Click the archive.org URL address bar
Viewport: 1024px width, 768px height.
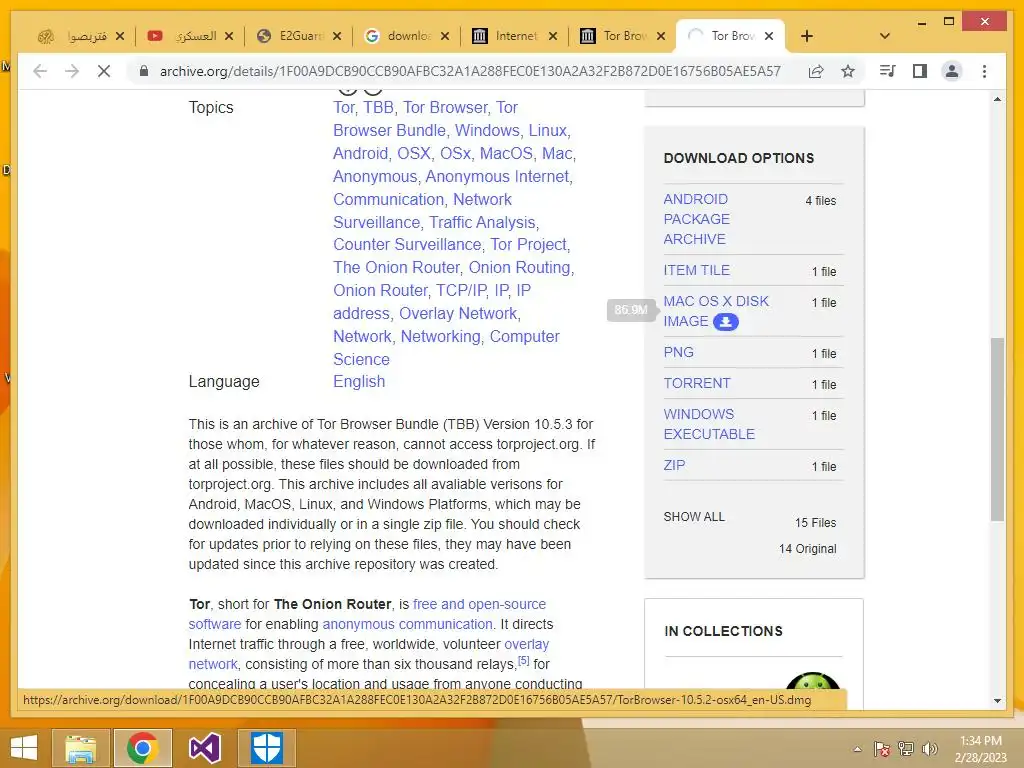[x=470, y=71]
